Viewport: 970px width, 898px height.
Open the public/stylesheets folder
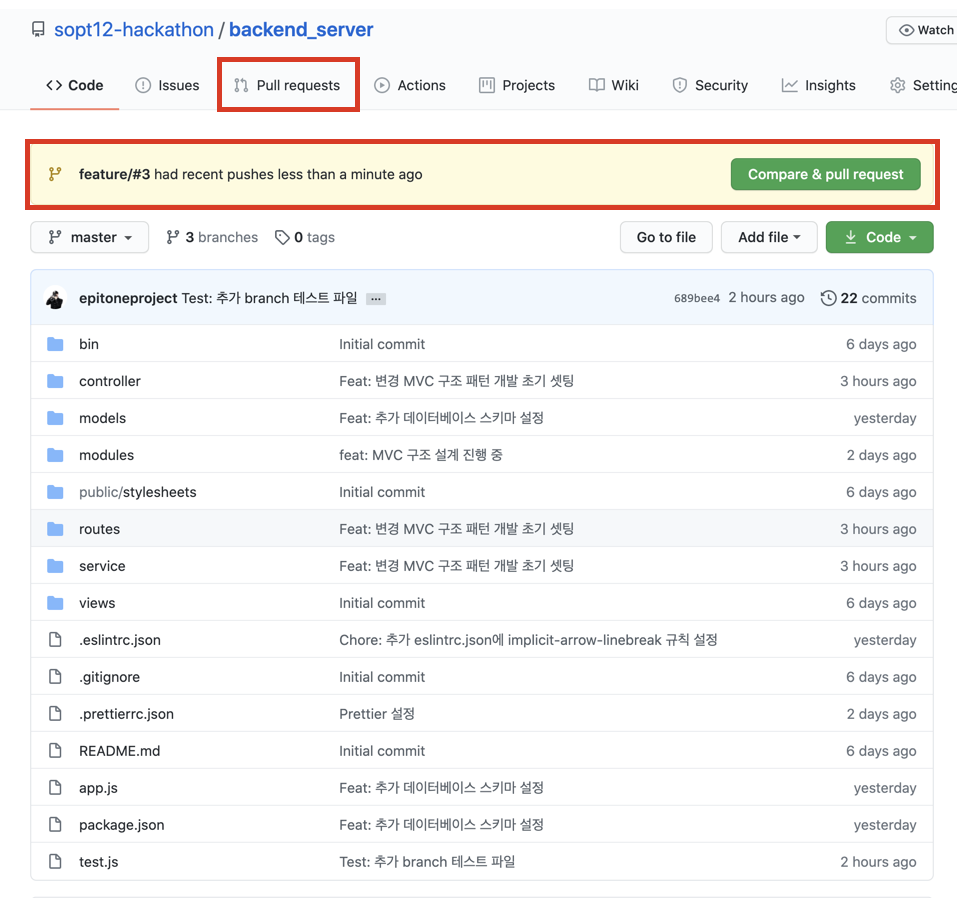(x=137, y=492)
